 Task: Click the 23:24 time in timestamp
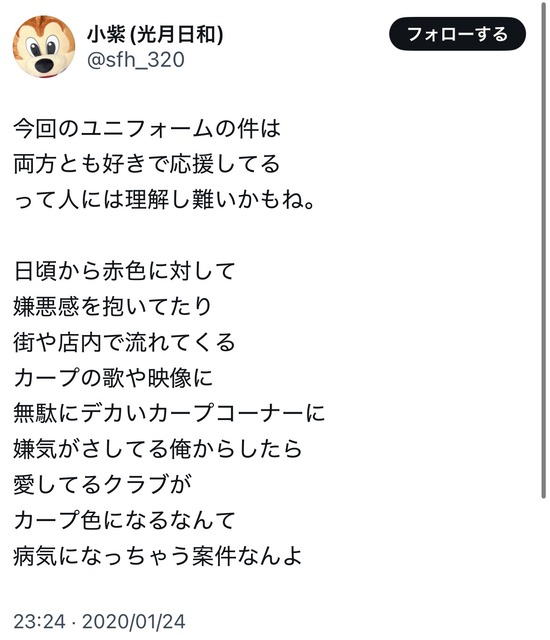(x=39, y=622)
